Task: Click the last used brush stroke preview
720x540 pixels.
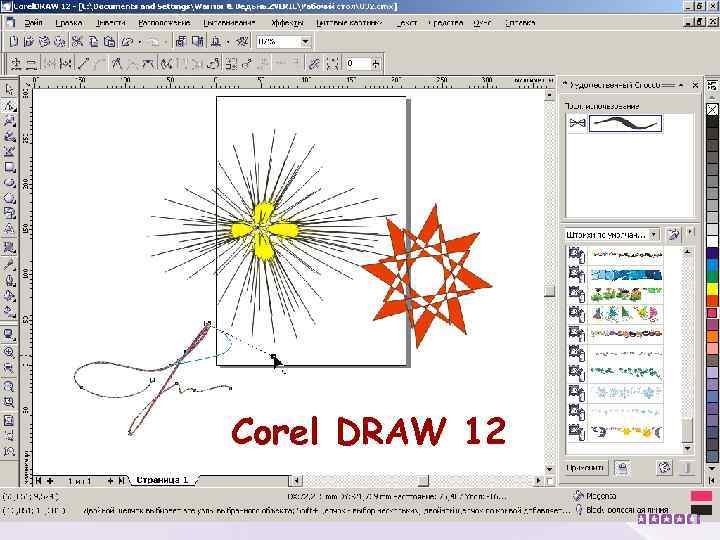Action: click(625, 123)
